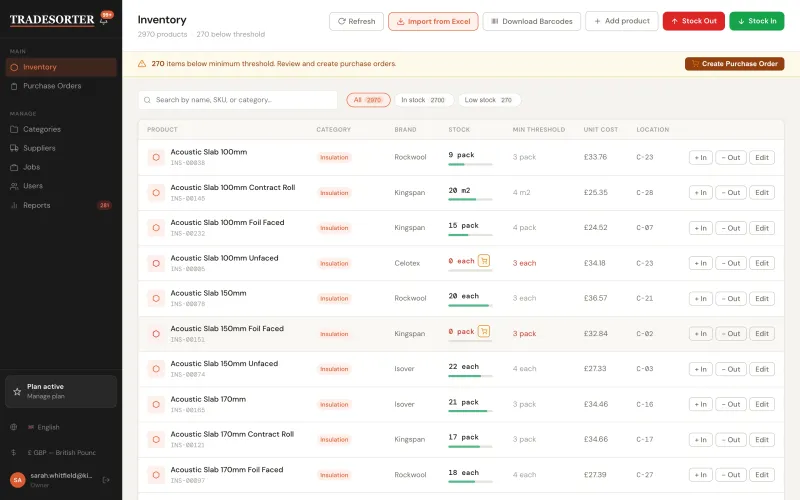Viewport: 800px width, 500px height.
Task: Click product icon for Acoustic Slab 100mm Contract Roll
Action: pyautogui.click(x=156, y=193)
